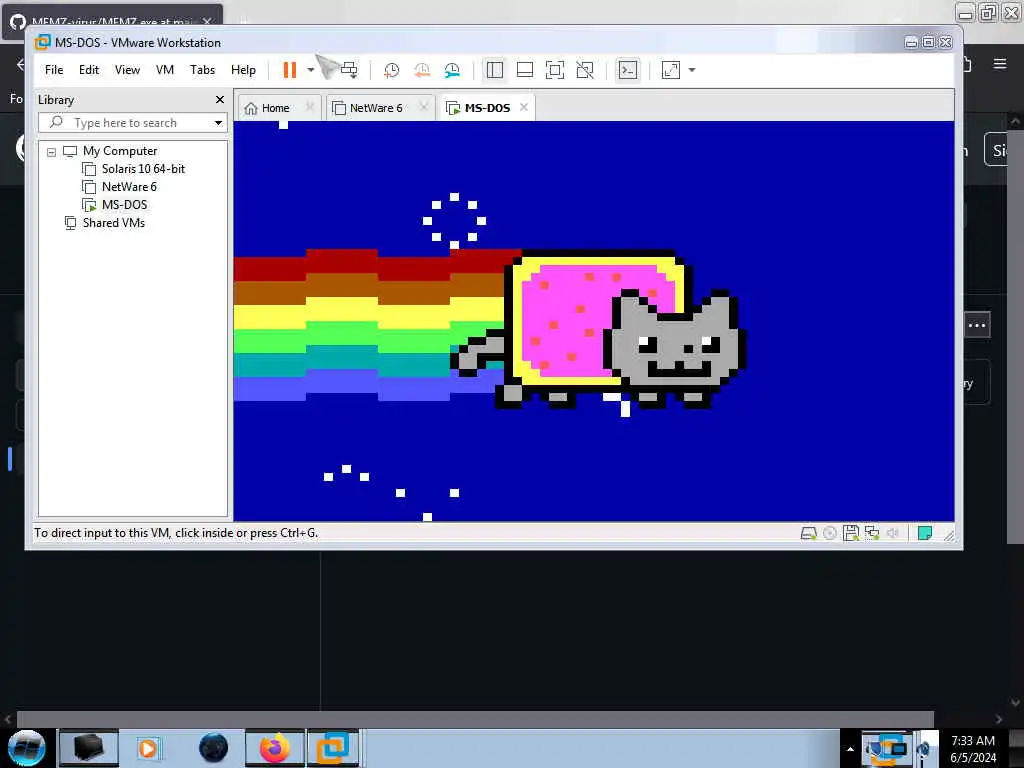The height and width of the screenshot is (768, 1024).
Task: Close the Home tab
Action: point(310,107)
